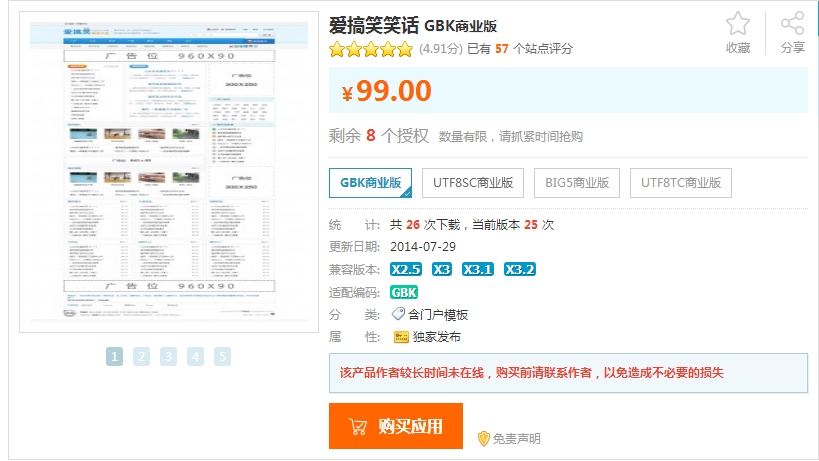Open the template preview screenshot
This screenshot has width=819, height=461.
[x=169, y=172]
